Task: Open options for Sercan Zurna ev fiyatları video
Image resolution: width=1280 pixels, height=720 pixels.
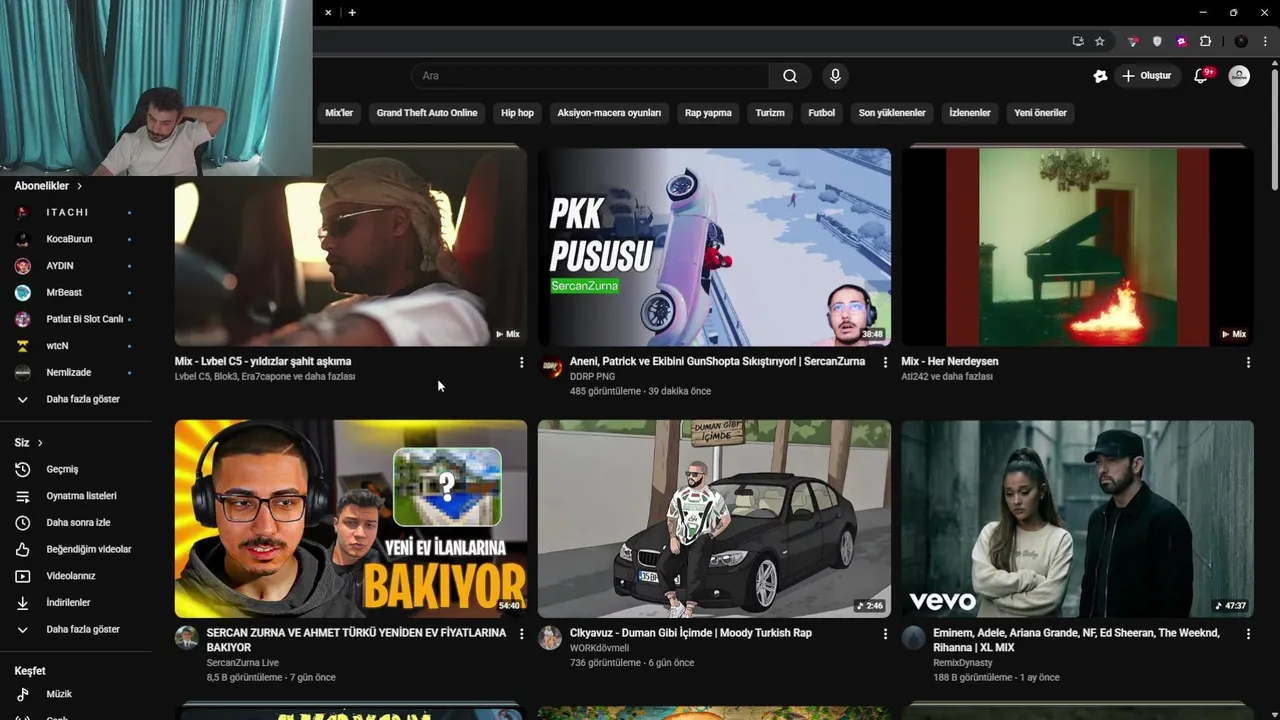Action: click(521, 634)
